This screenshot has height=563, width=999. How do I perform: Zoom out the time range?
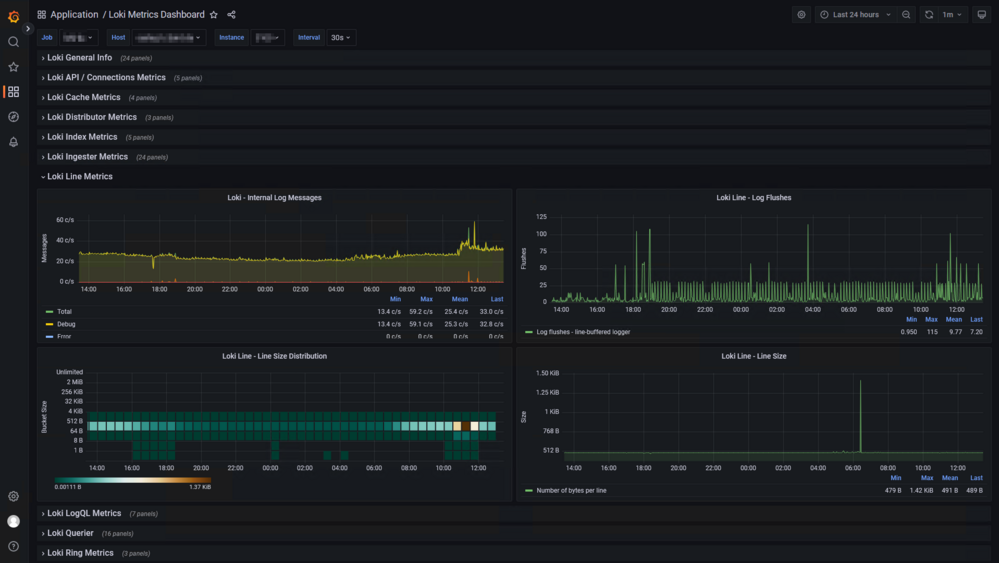click(906, 15)
